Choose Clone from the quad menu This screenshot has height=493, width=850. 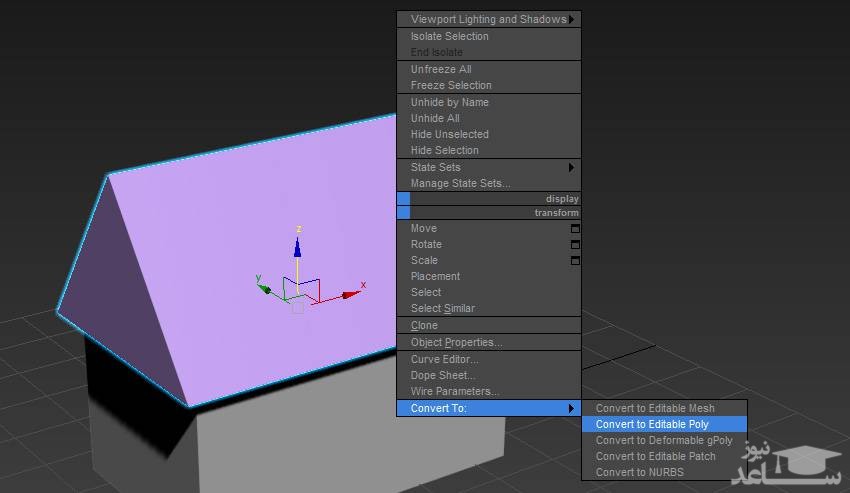coord(424,325)
